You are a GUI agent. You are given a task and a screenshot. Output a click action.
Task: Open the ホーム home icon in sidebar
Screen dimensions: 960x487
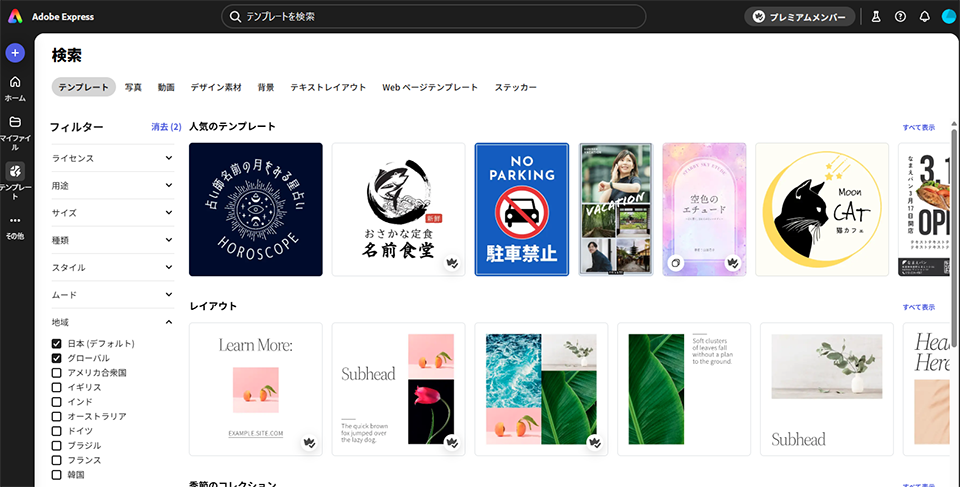click(x=15, y=82)
